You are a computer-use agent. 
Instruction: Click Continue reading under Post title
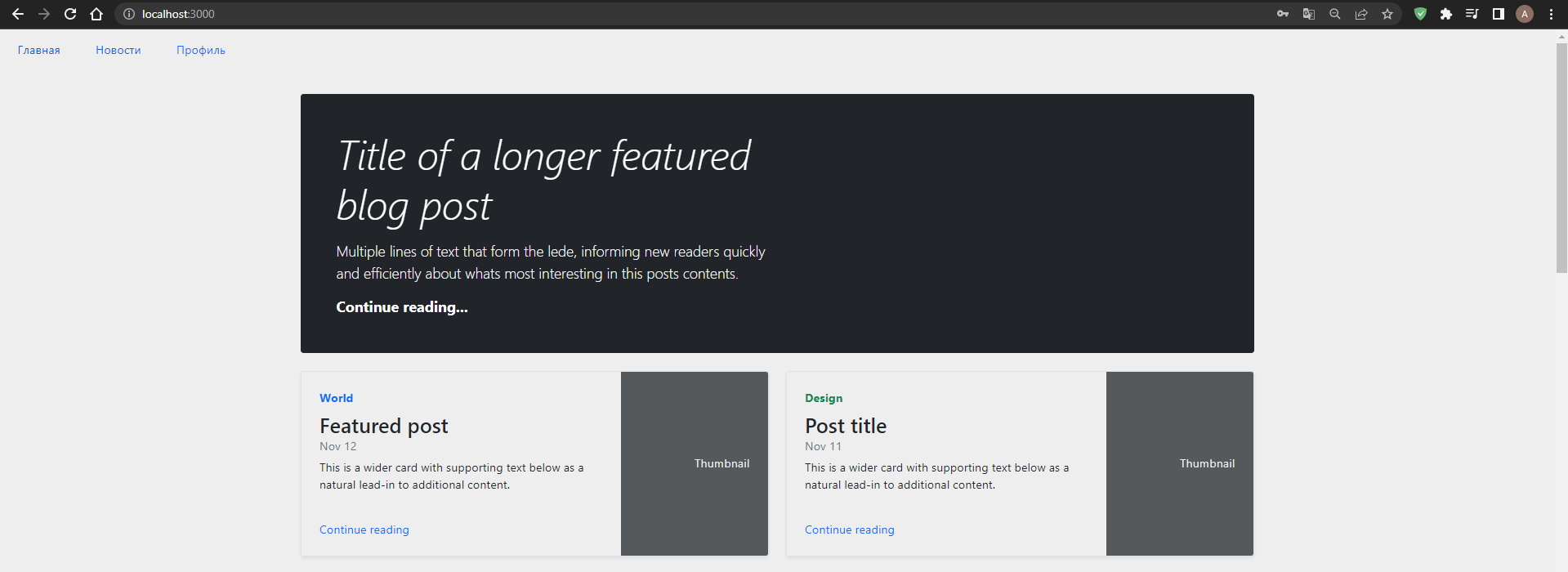coord(850,530)
